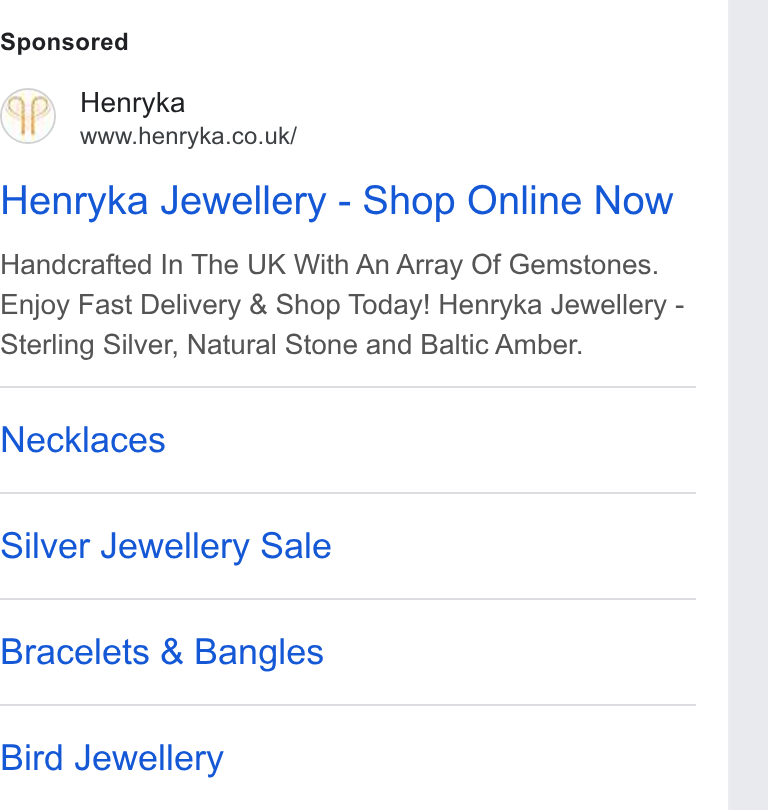Screen dimensions: 768x810
Task: Click the Sponsored label
Action: tap(65, 42)
